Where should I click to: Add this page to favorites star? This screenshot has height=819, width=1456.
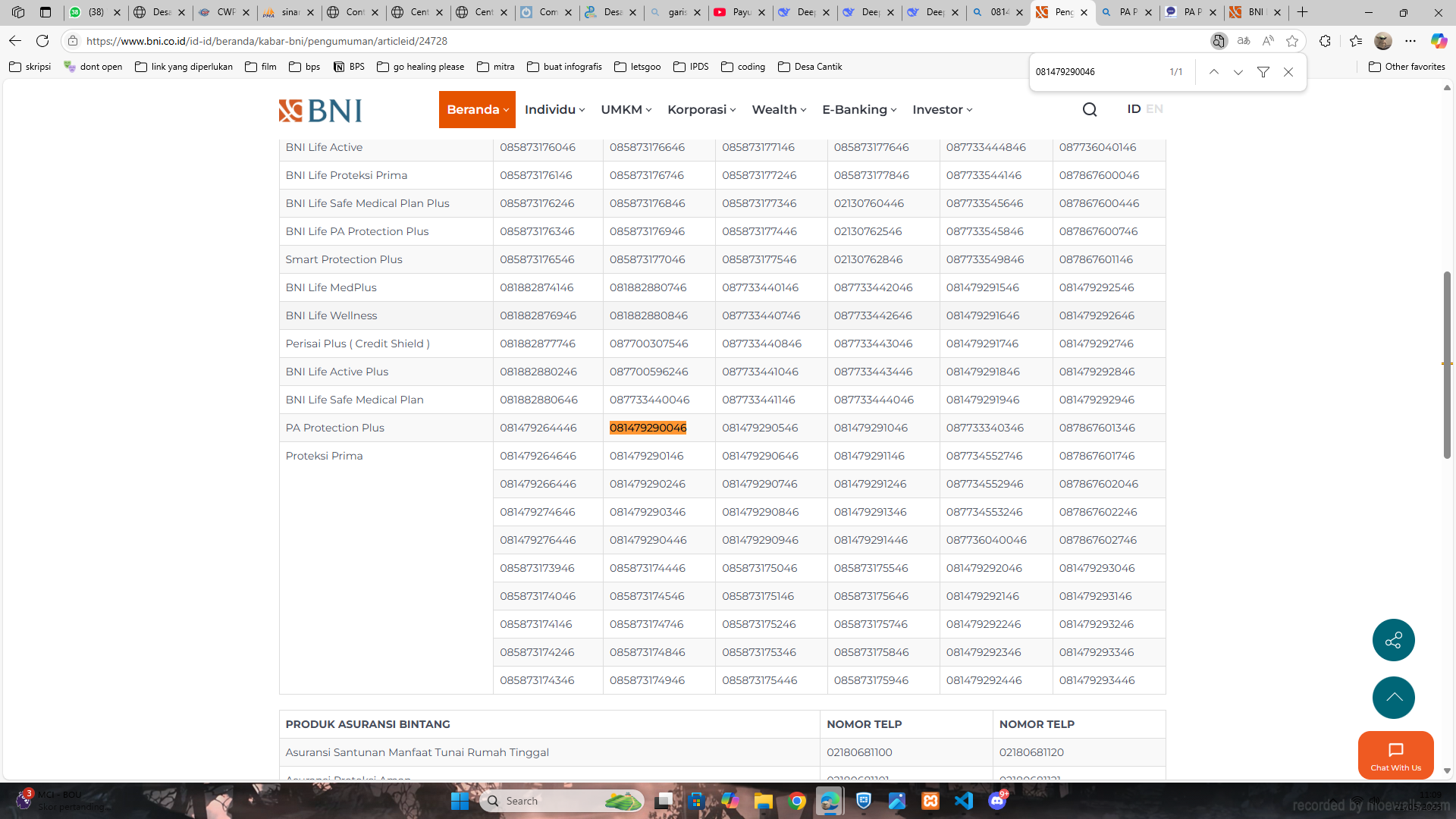(1292, 41)
